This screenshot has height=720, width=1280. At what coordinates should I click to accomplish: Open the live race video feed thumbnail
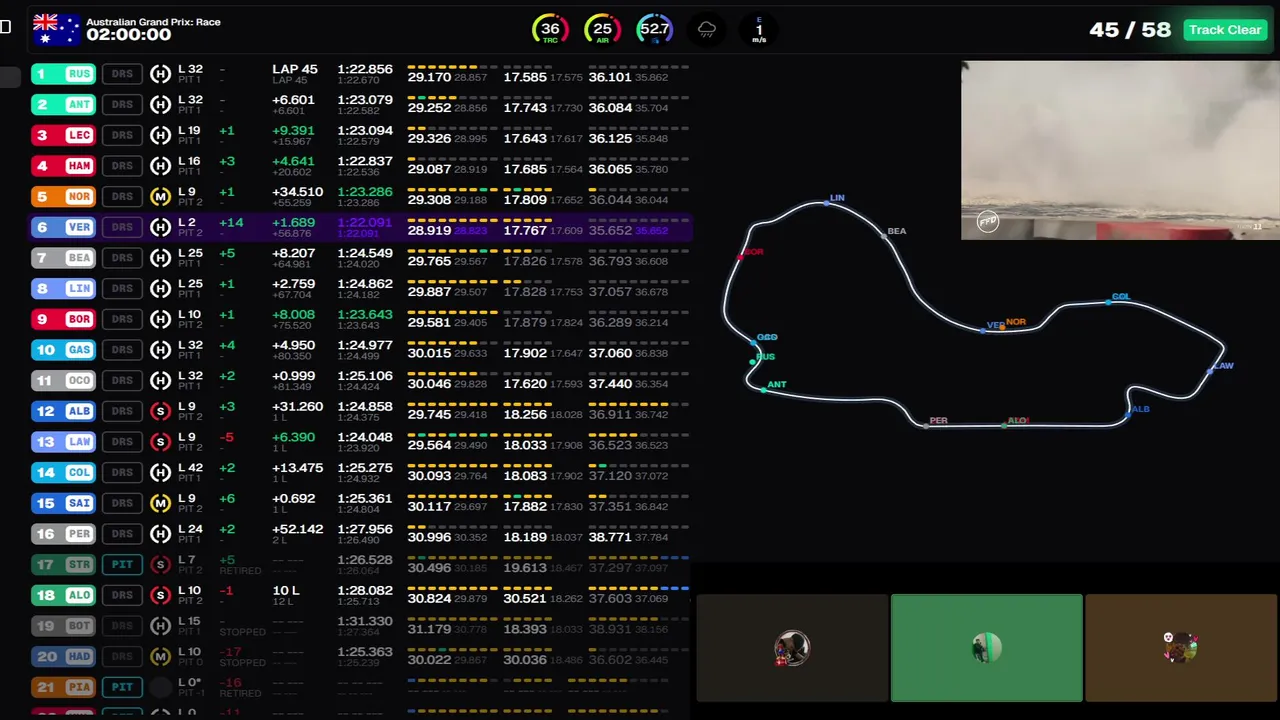1120,150
